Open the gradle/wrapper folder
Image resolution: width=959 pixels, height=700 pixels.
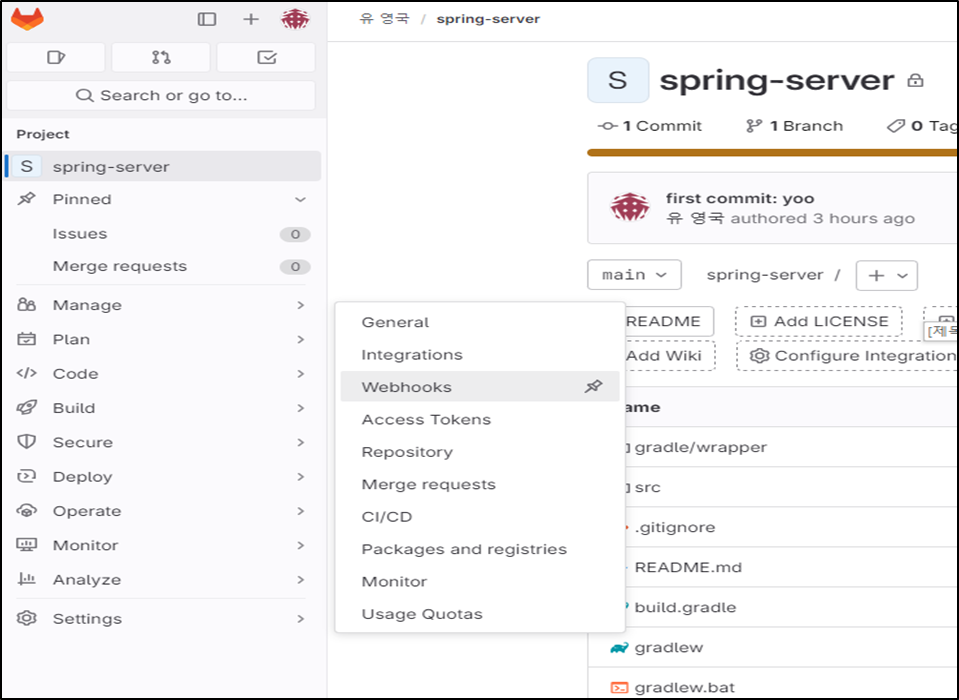pyautogui.click(x=700, y=447)
